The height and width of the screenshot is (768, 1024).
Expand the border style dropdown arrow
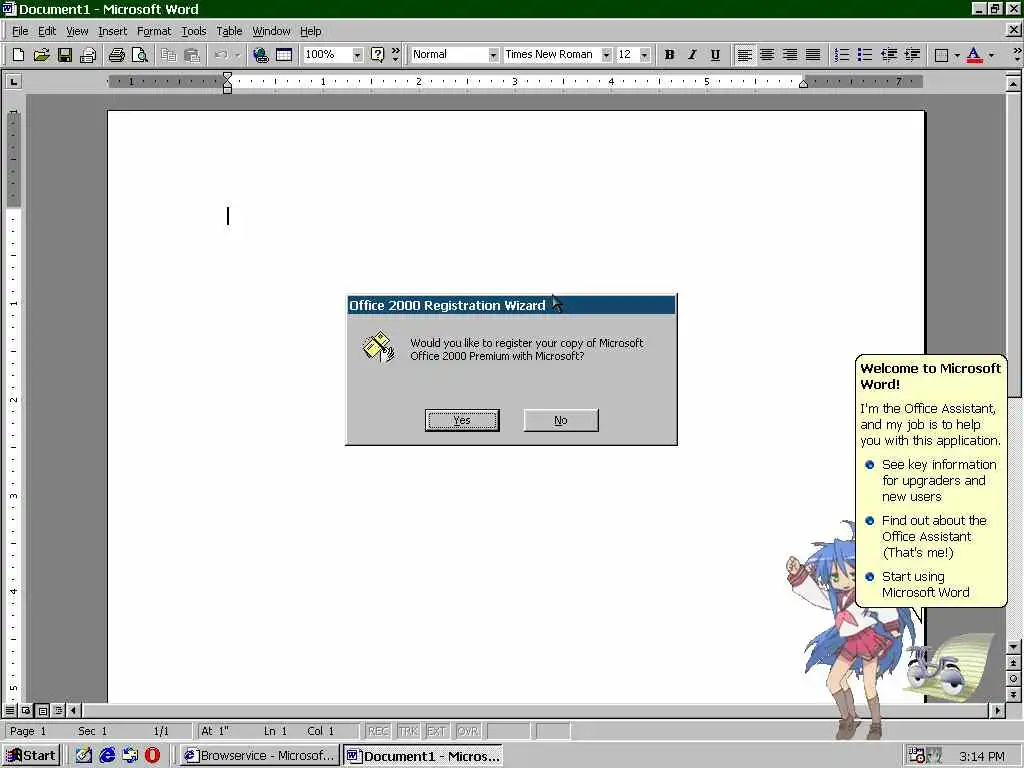click(957, 55)
